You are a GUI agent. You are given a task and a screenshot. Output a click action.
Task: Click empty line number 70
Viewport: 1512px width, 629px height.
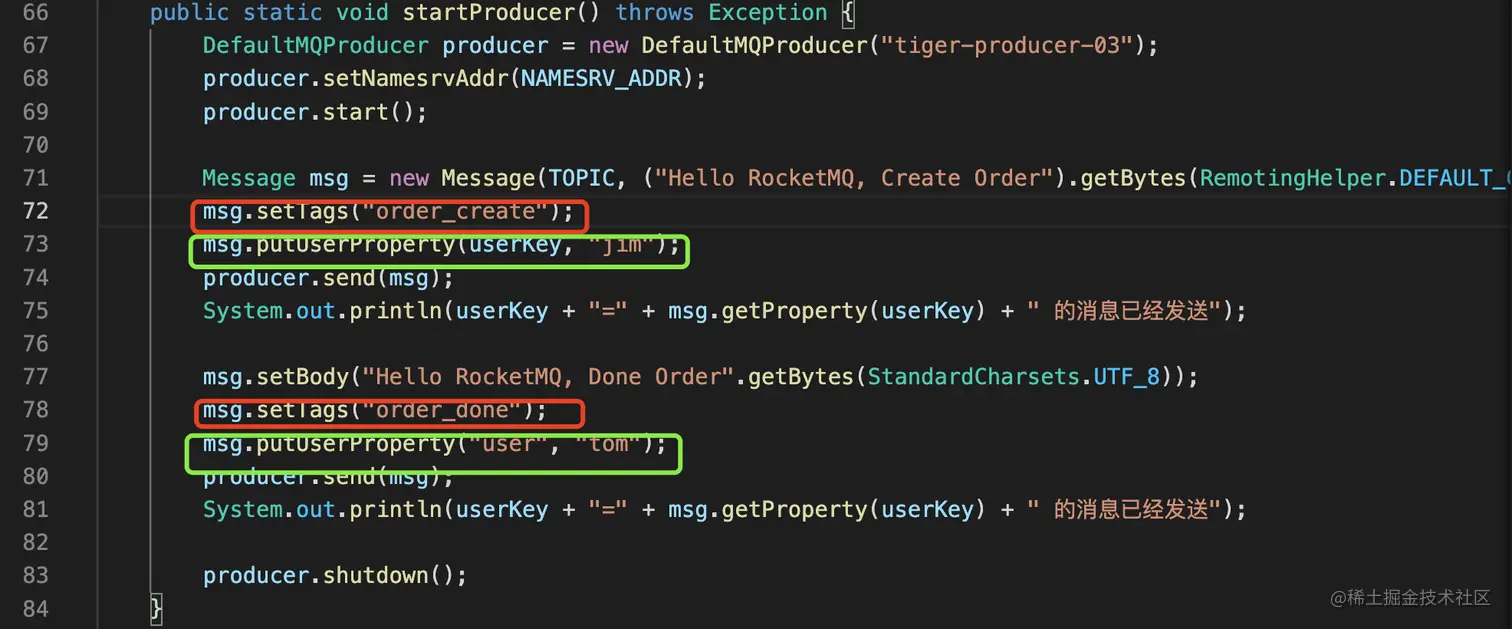(35, 145)
